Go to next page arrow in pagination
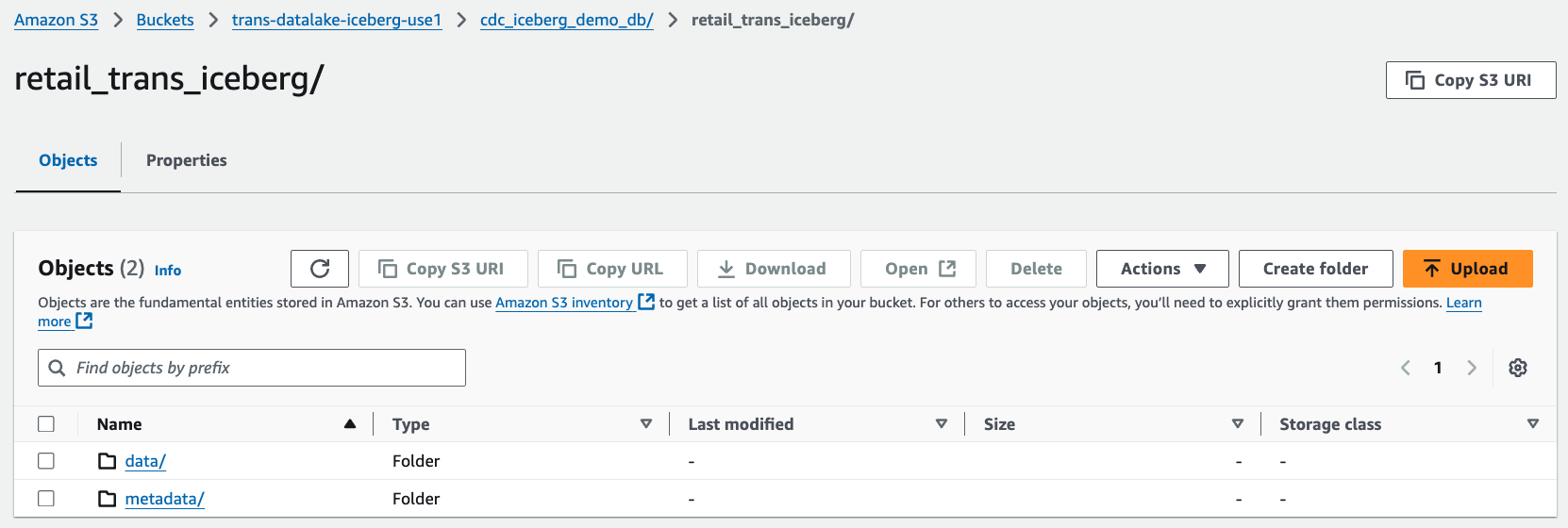The height and width of the screenshot is (528, 1568). pyautogui.click(x=1472, y=368)
